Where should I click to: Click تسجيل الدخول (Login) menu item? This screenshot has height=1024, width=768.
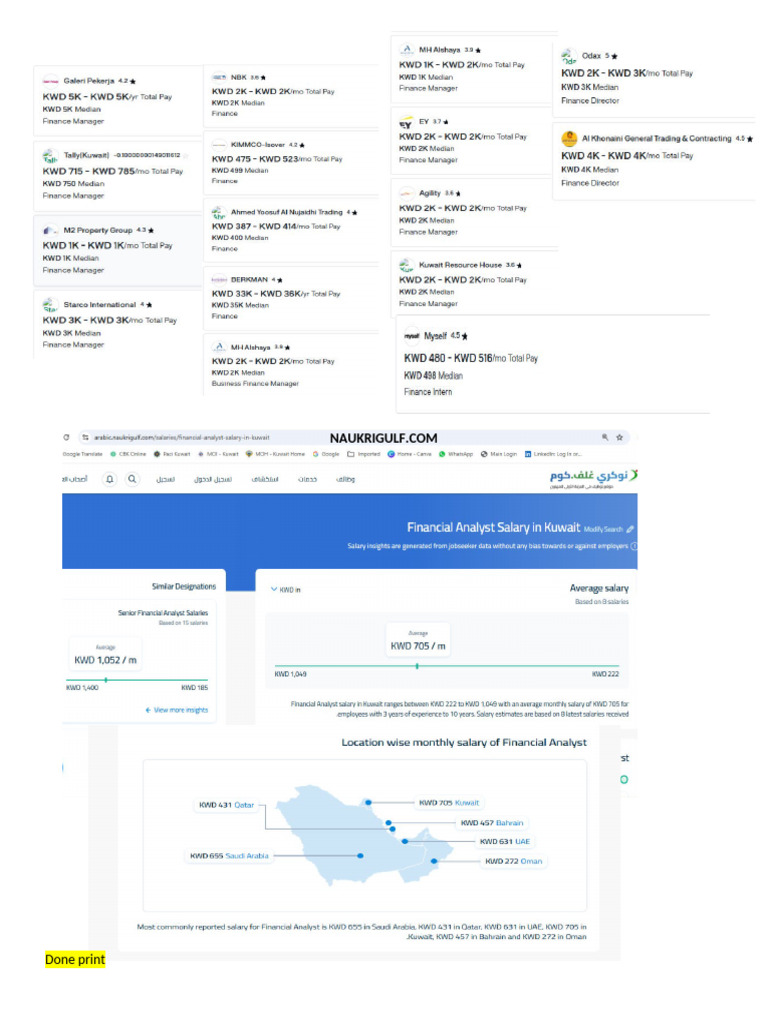point(213,479)
